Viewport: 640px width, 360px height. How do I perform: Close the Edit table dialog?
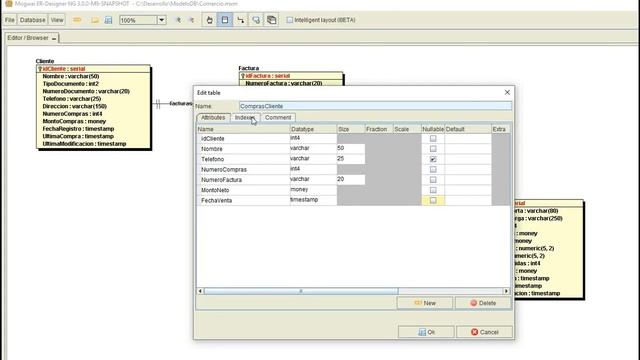[x=507, y=93]
